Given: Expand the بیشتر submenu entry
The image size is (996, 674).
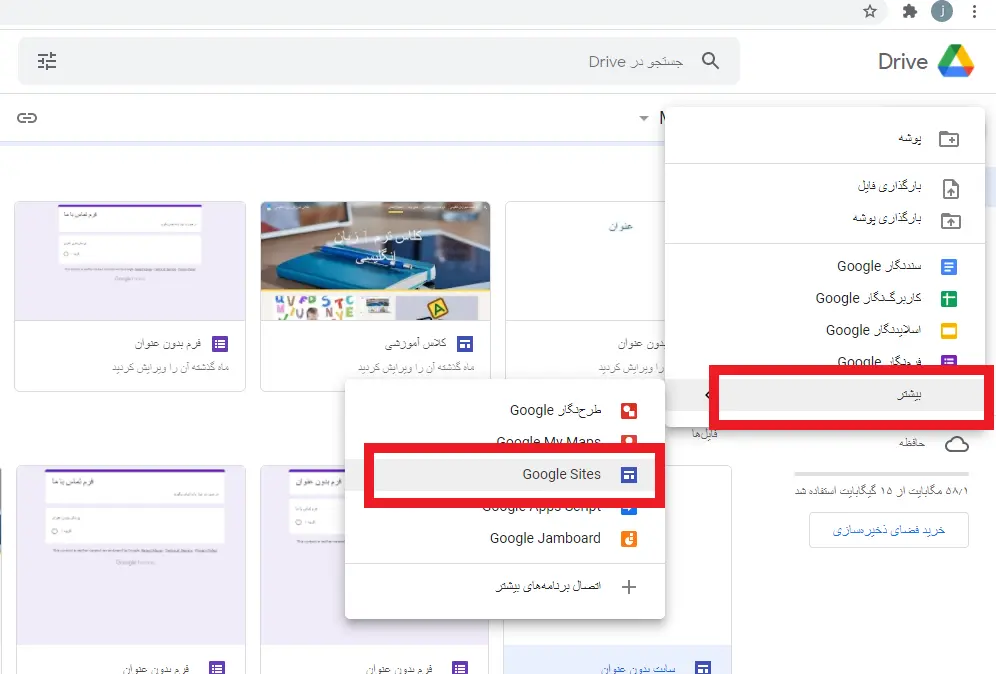Looking at the screenshot, I should pyautogui.click(x=850, y=395).
